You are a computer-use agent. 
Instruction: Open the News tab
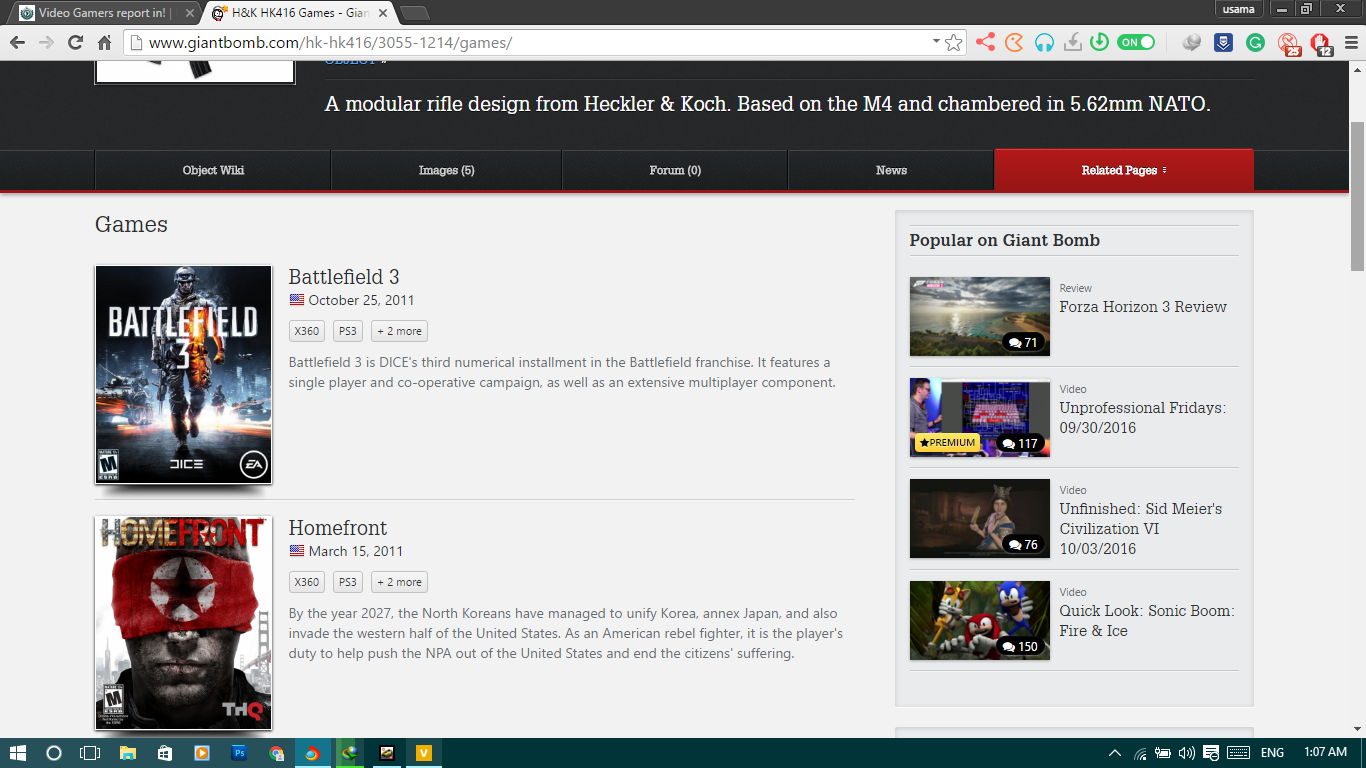(x=891, y=170)
